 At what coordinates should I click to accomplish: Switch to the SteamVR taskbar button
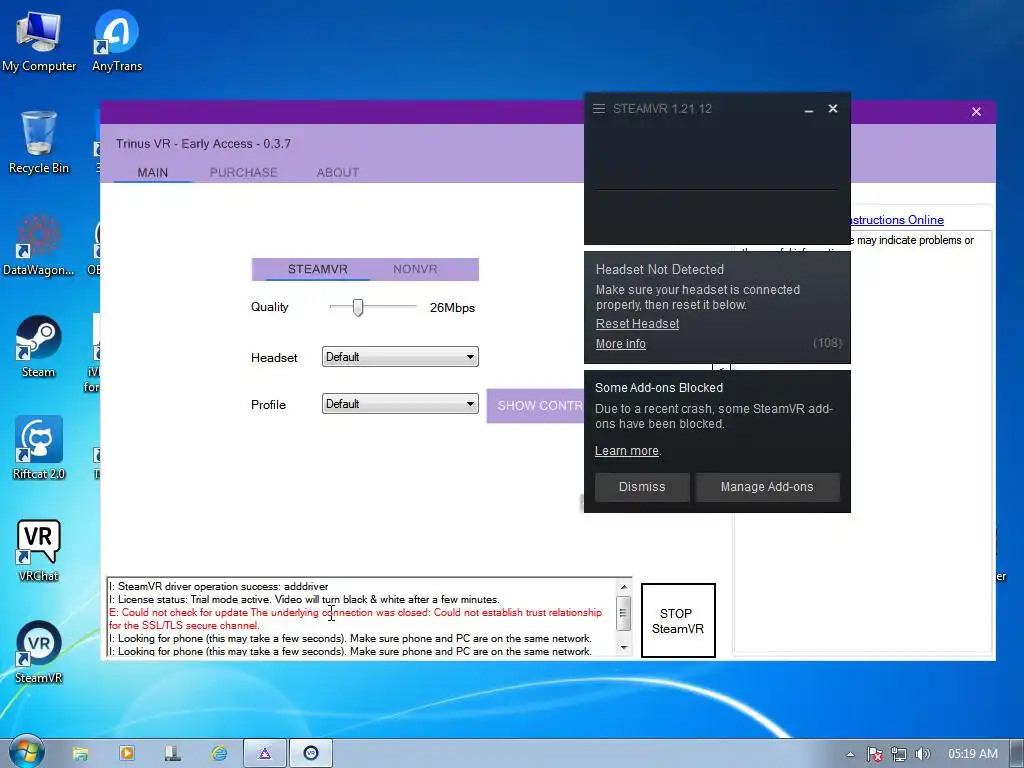(312, 754)
